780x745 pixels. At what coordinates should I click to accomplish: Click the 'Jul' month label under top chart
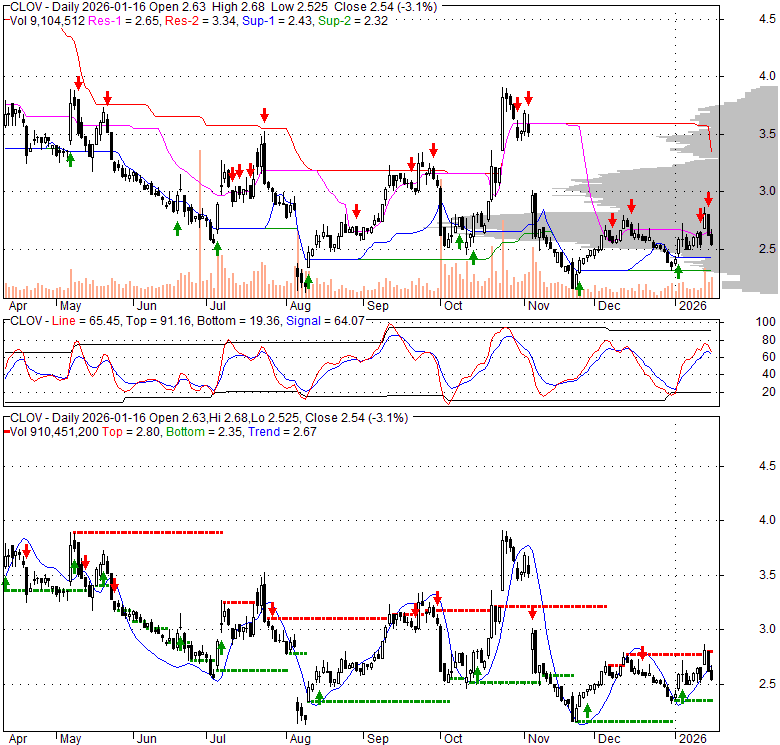coord(217,306)
